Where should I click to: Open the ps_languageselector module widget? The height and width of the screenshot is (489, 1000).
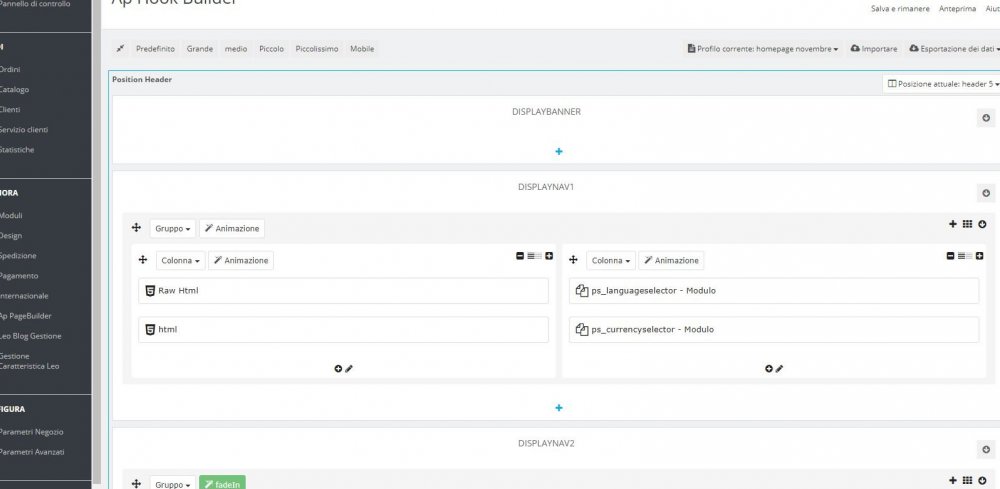tap(774, 291)
